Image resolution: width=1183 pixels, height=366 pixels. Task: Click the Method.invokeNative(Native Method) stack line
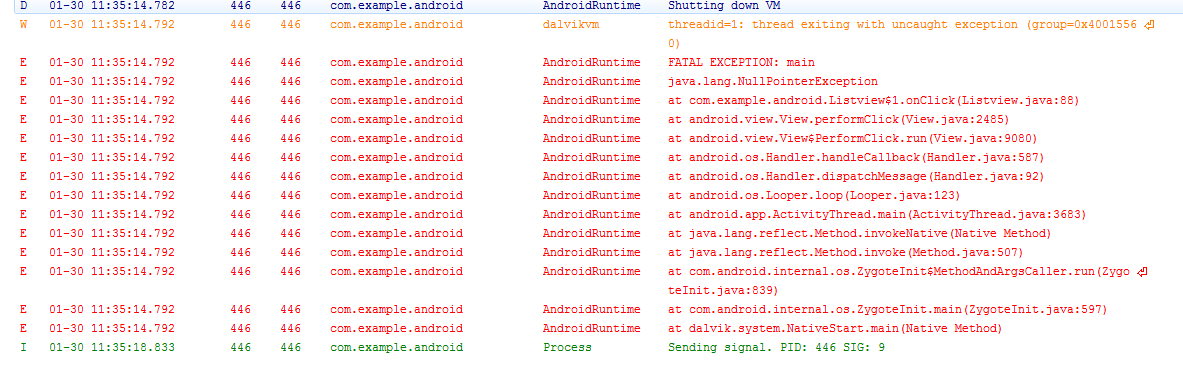click(x=859, y=233)
